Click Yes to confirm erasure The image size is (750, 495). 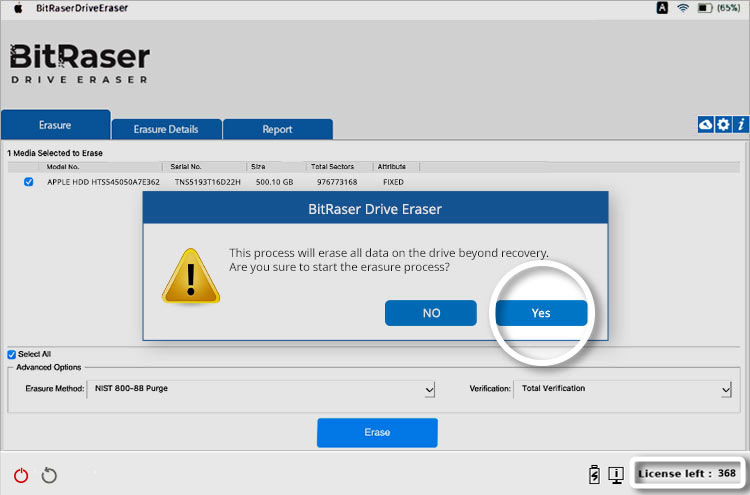[x=541, y=313]
